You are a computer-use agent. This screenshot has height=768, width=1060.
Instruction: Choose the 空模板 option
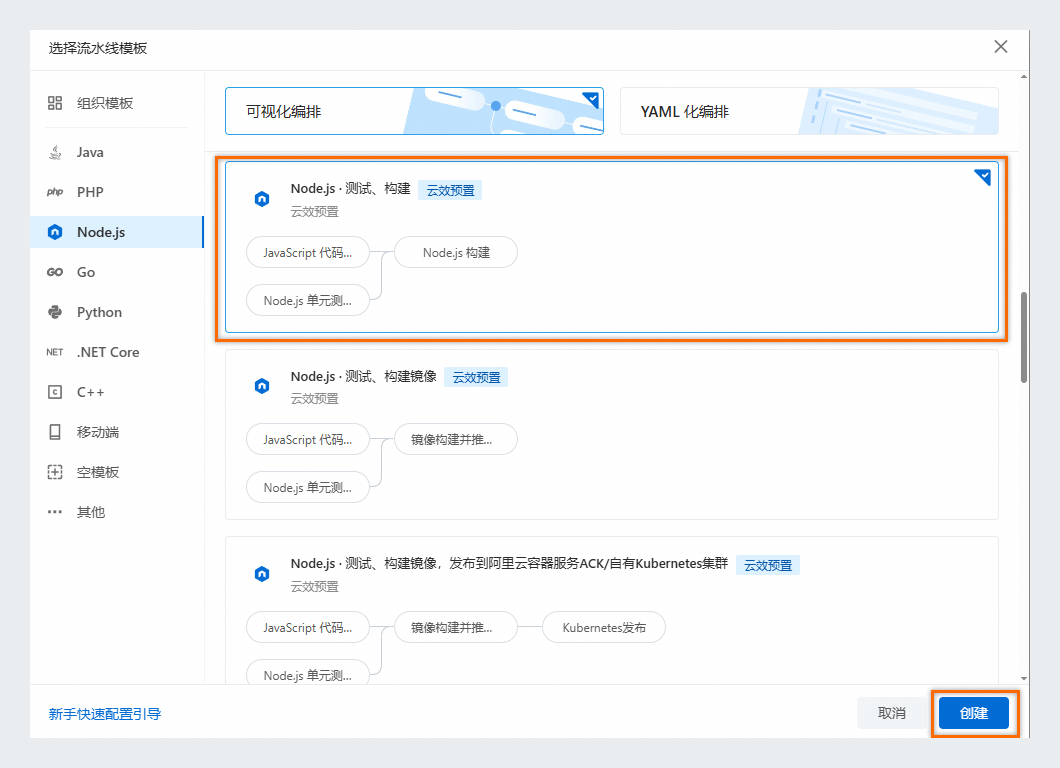pos(116,472)
